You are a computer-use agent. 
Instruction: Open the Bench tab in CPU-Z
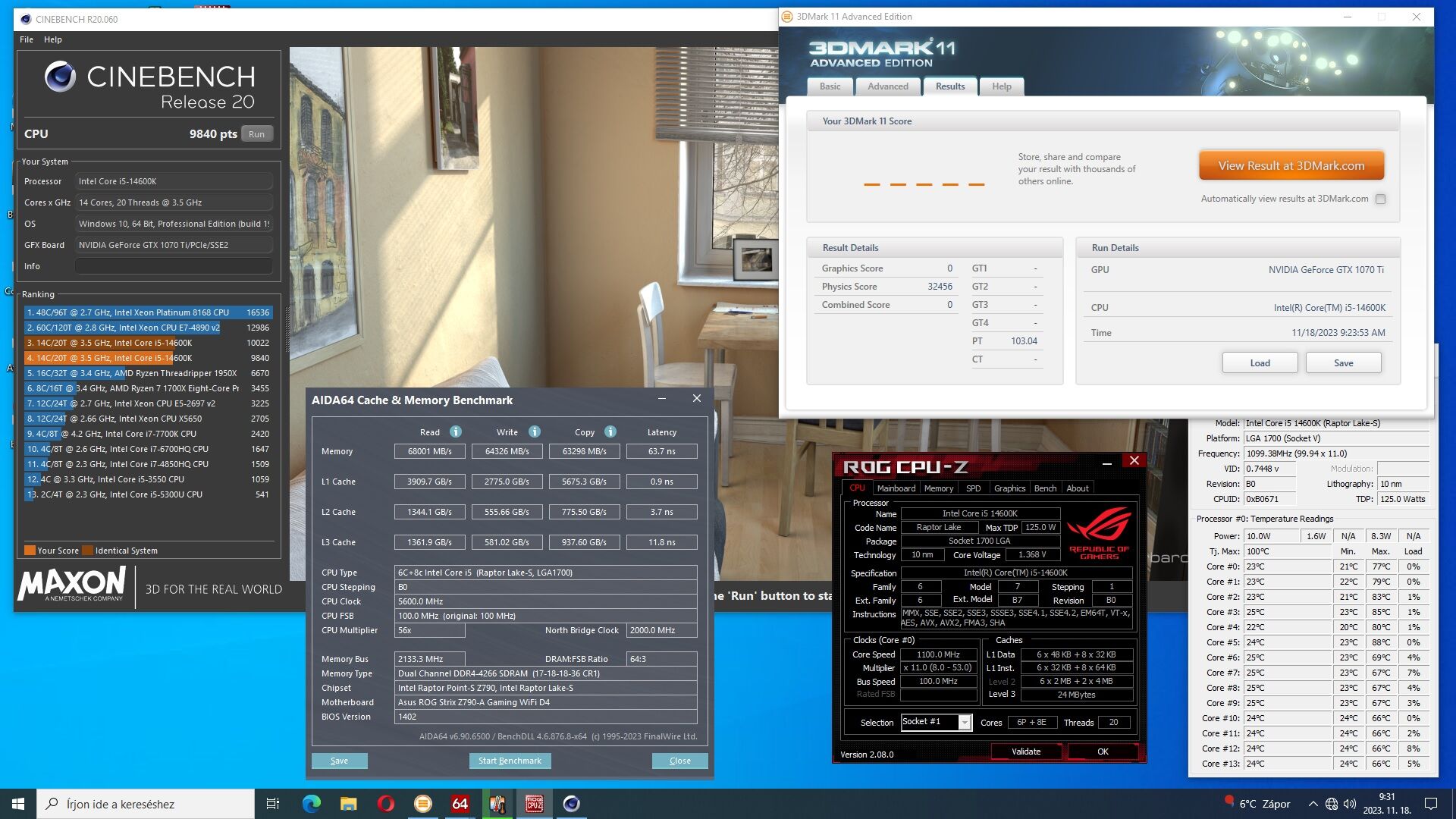(x=1045, y=488)
